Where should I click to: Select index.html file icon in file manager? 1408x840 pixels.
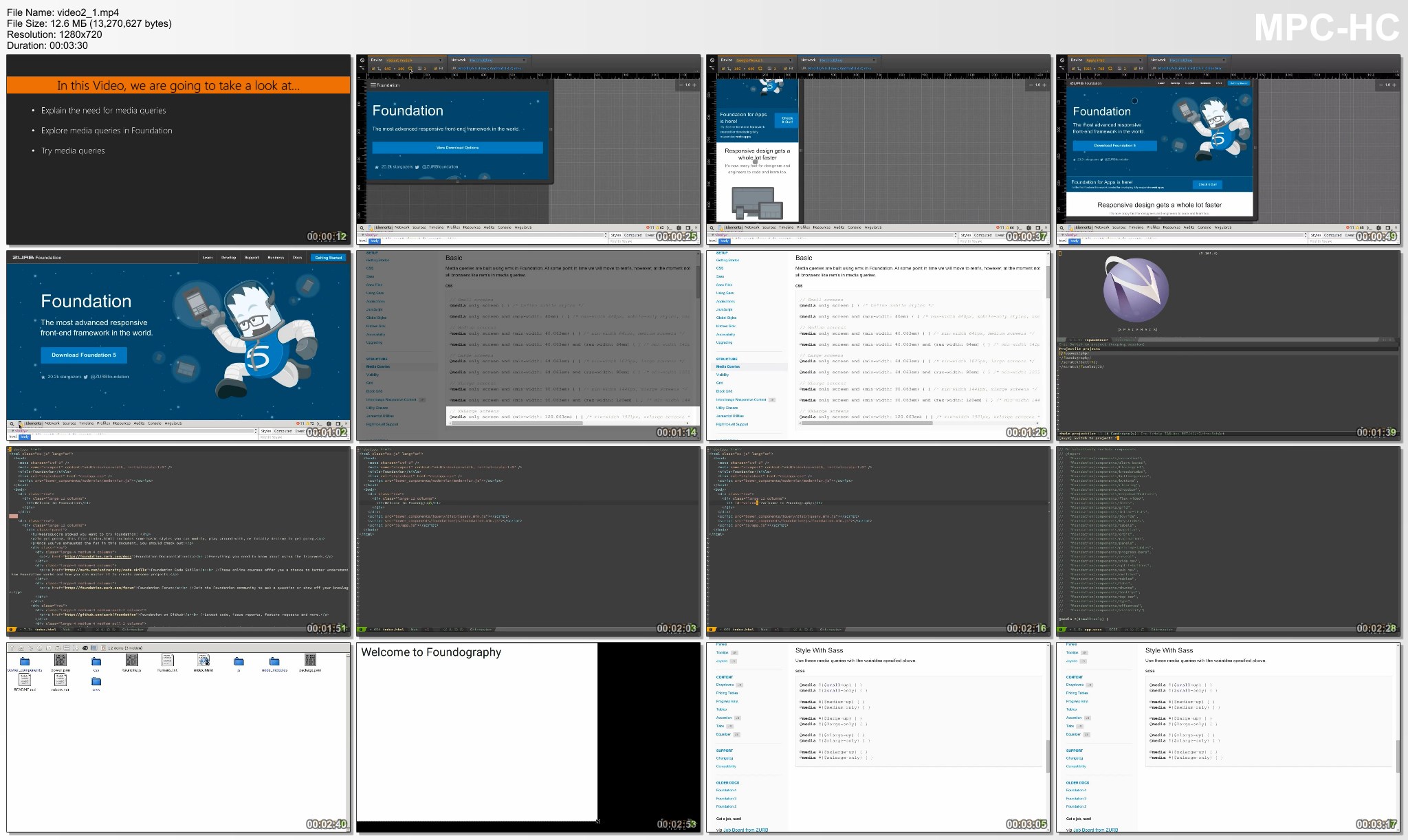203,660
